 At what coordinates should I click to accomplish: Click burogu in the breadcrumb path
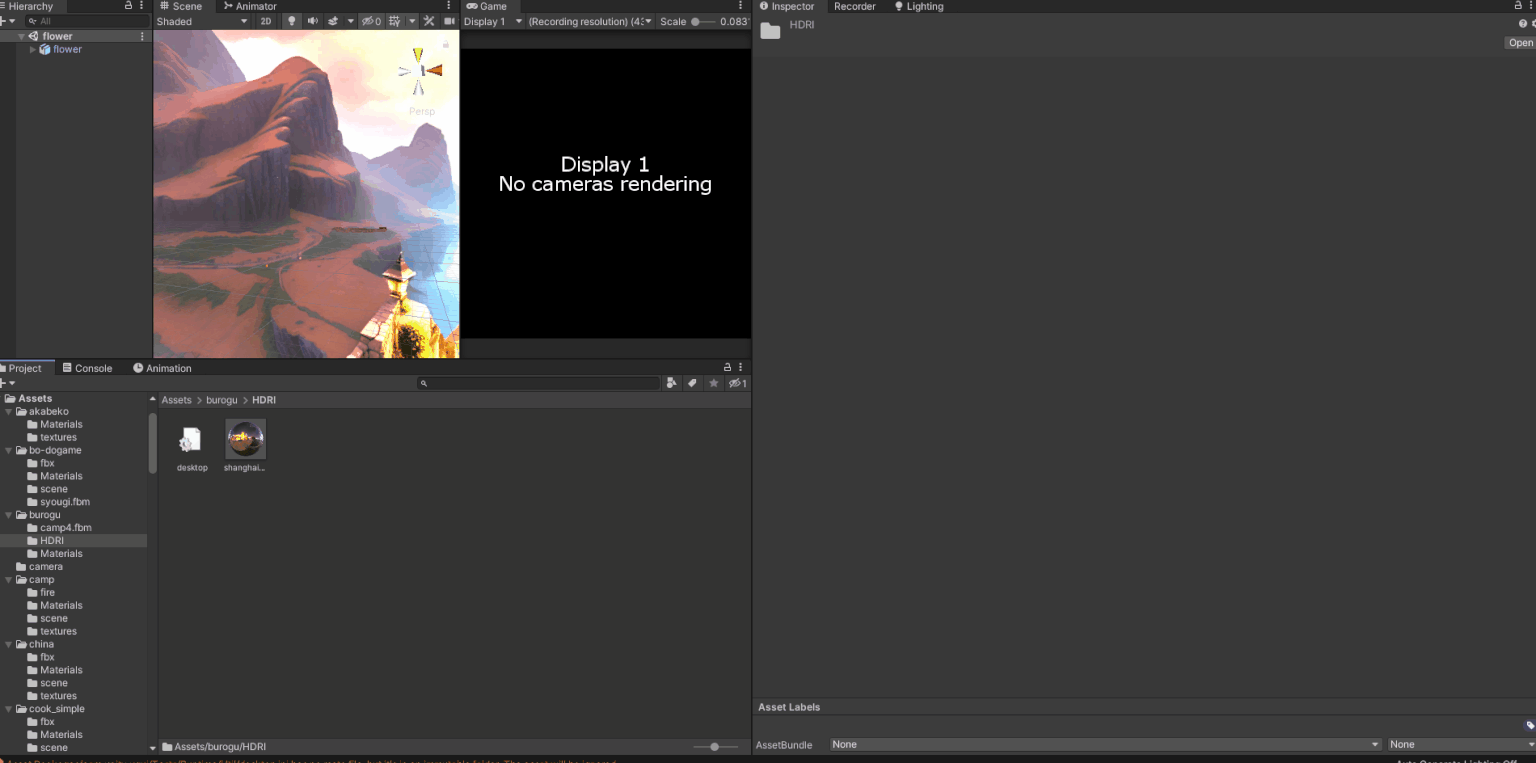(x=221, y=400)
